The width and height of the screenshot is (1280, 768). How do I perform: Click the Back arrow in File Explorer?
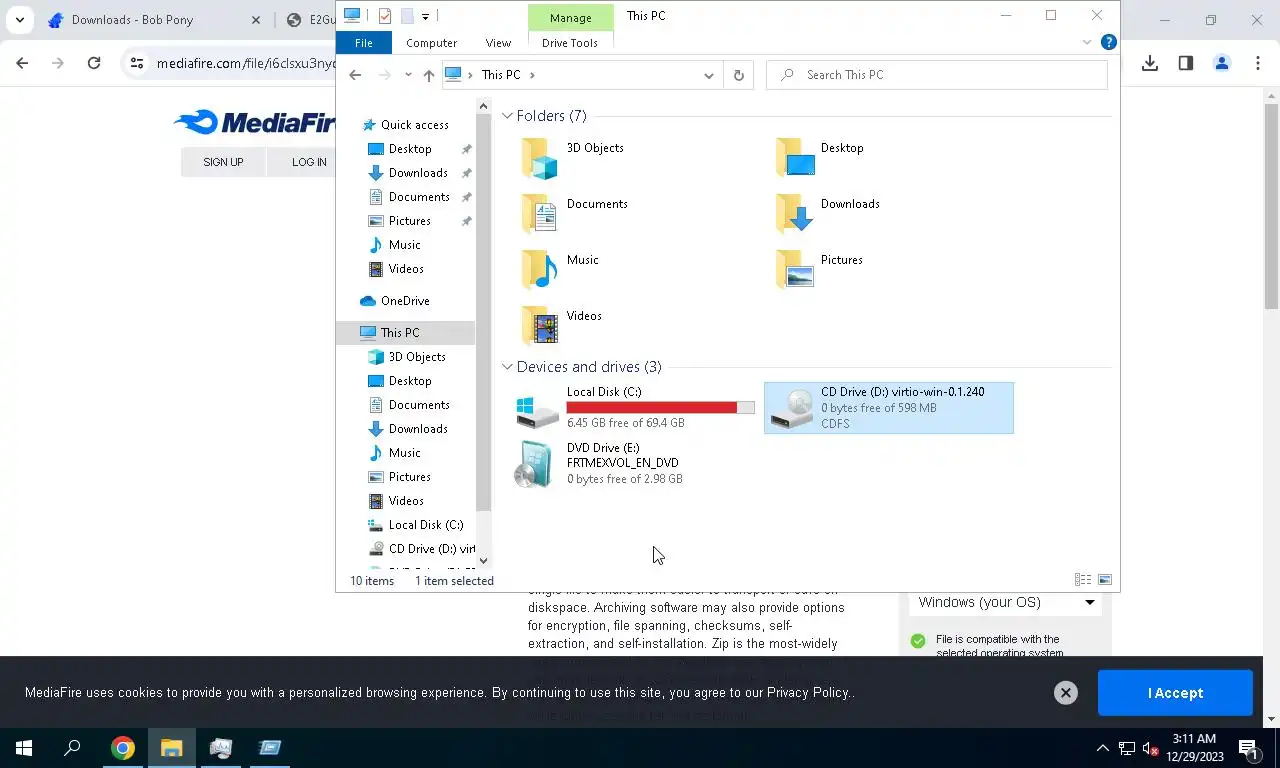355,75
